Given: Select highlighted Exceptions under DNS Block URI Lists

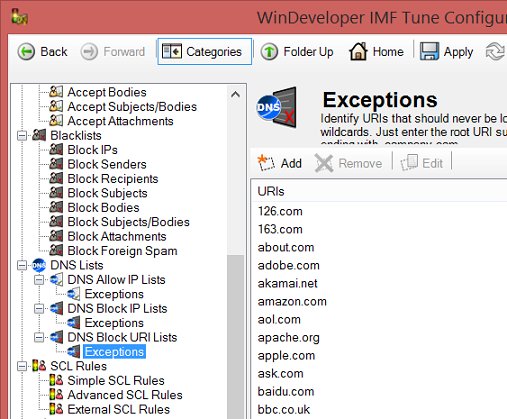Looking at the screenshot, I should pyautogui.click(x=114, y=352).
